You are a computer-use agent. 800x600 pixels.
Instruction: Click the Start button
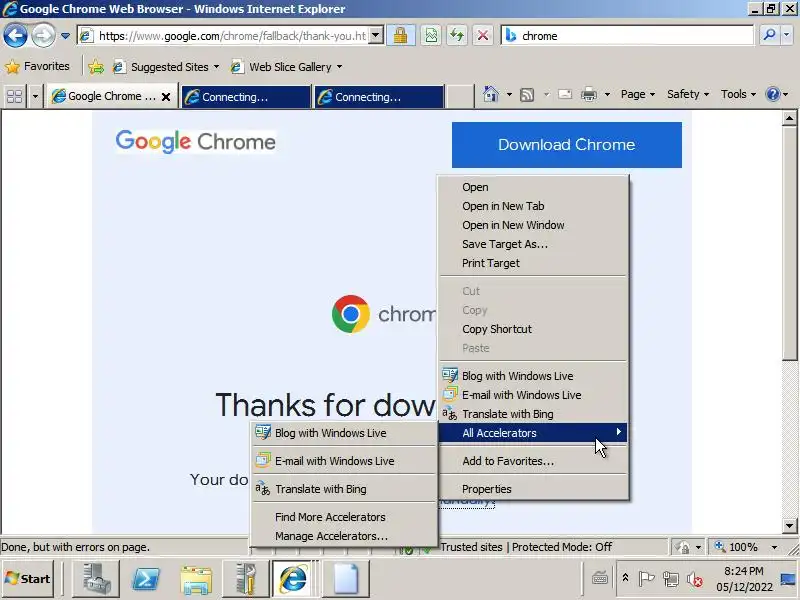(28, 579)
